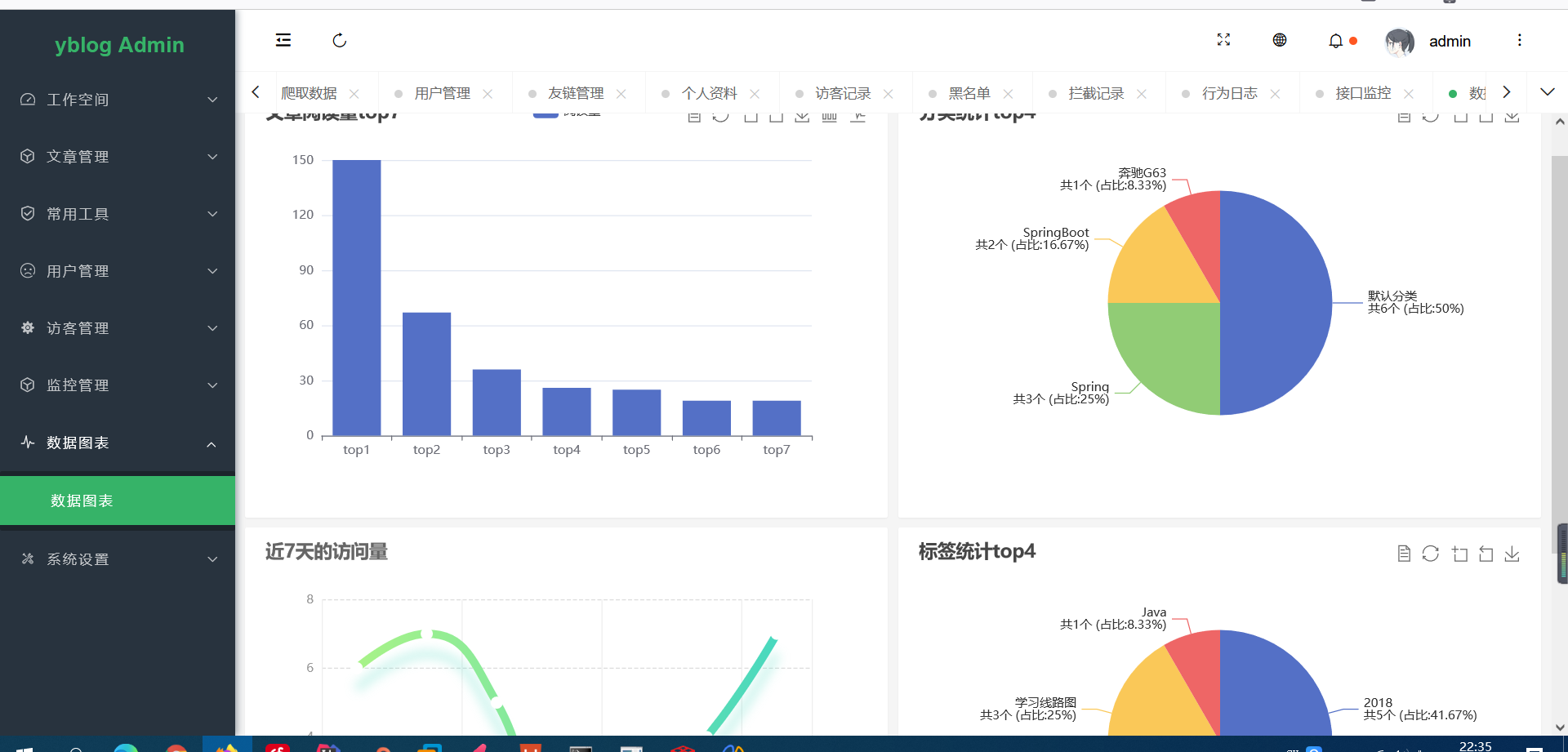
Task: Switch to the 接口监控 tab
Action: 1363,93
